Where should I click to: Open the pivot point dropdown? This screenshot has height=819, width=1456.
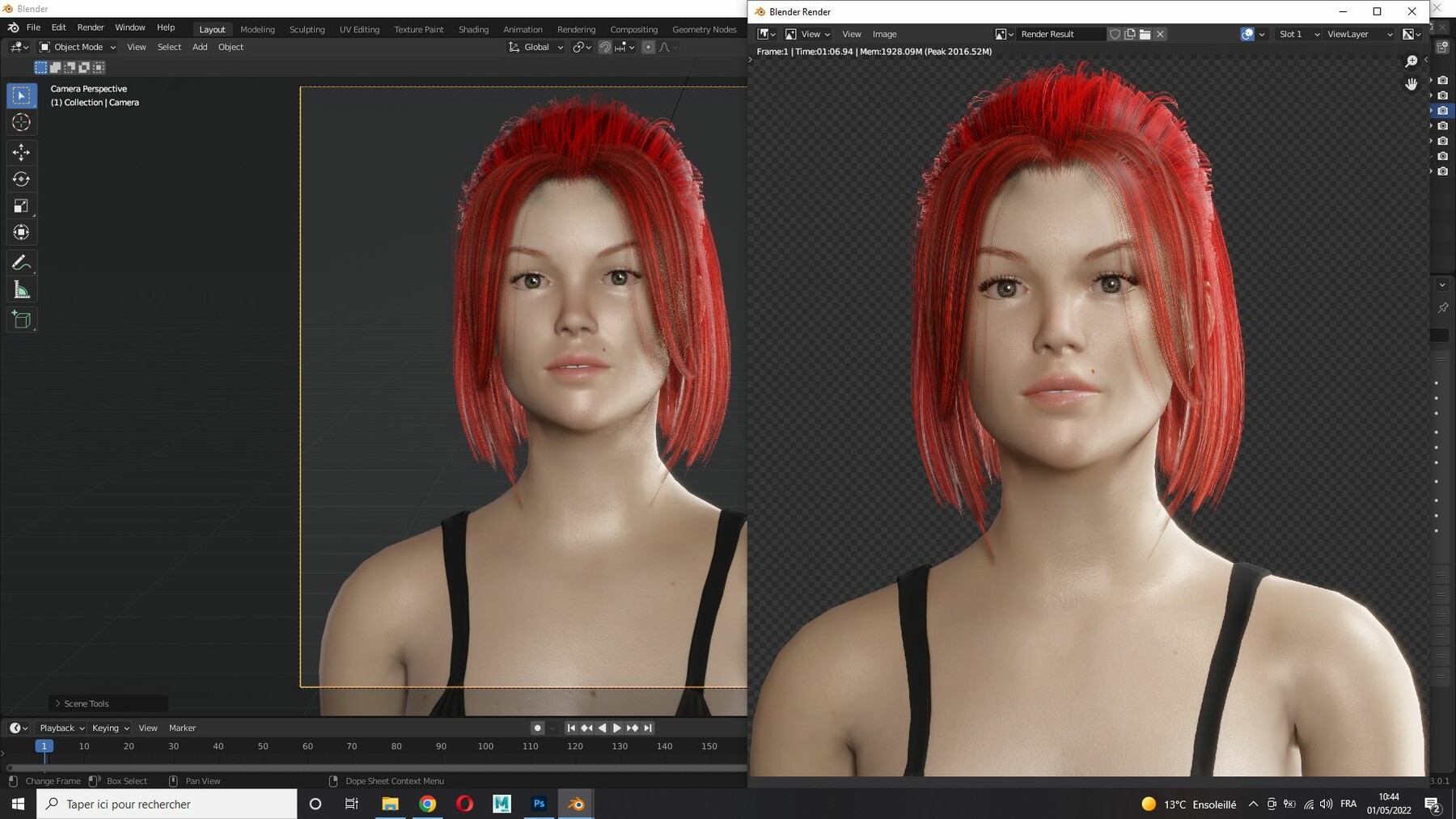click(x=582, y=47)
